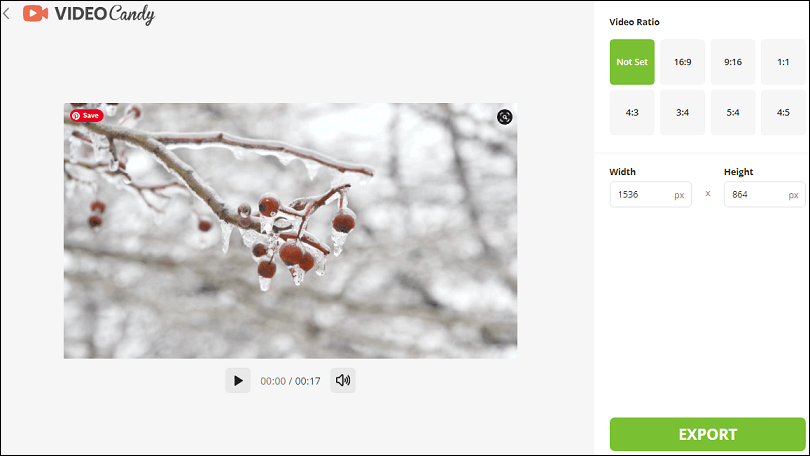Play the video preview
Screen dimensions: 810x456
[x=238, y=381]
